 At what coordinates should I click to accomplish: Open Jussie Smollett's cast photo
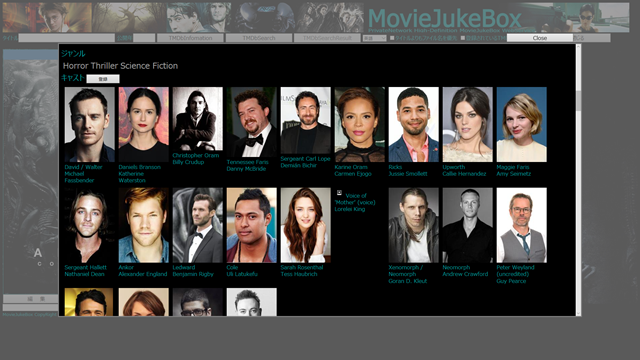coord(413,124)
